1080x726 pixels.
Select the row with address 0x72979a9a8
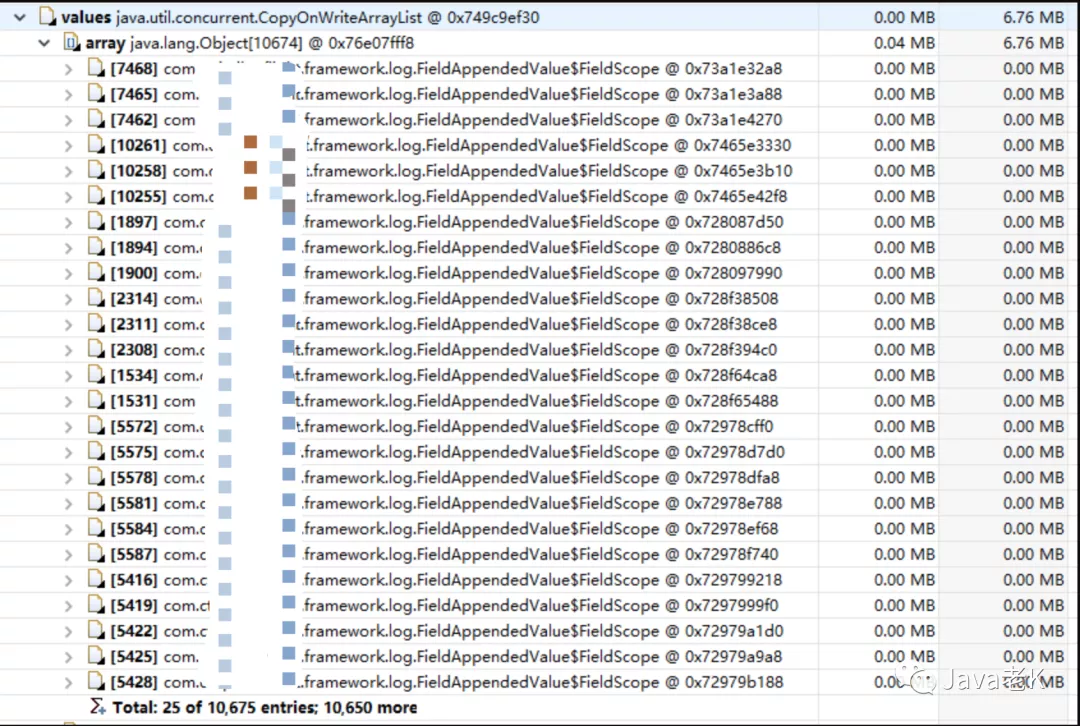(540, 657)
